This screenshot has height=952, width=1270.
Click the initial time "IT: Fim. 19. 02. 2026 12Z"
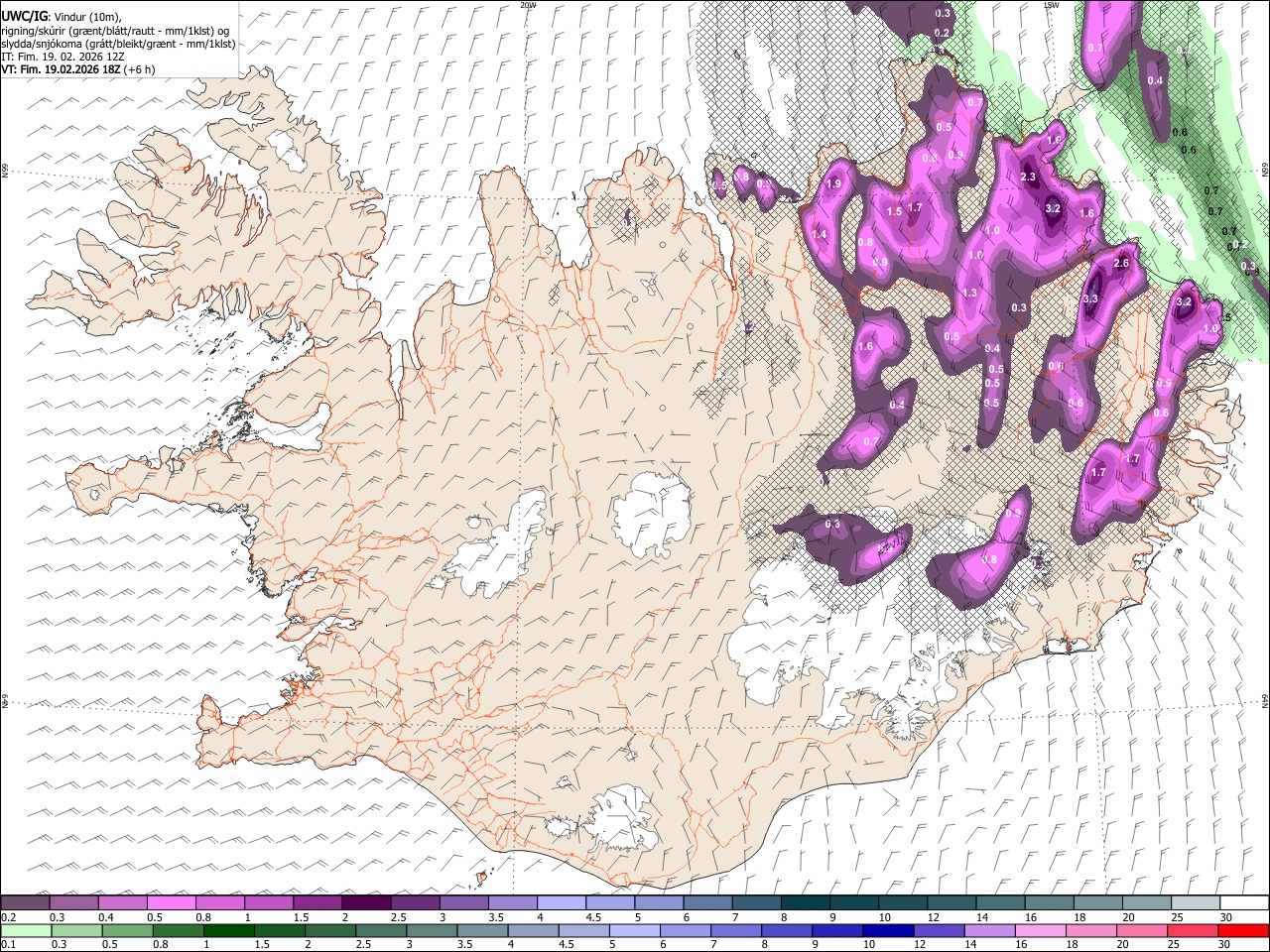pos(63,58)
